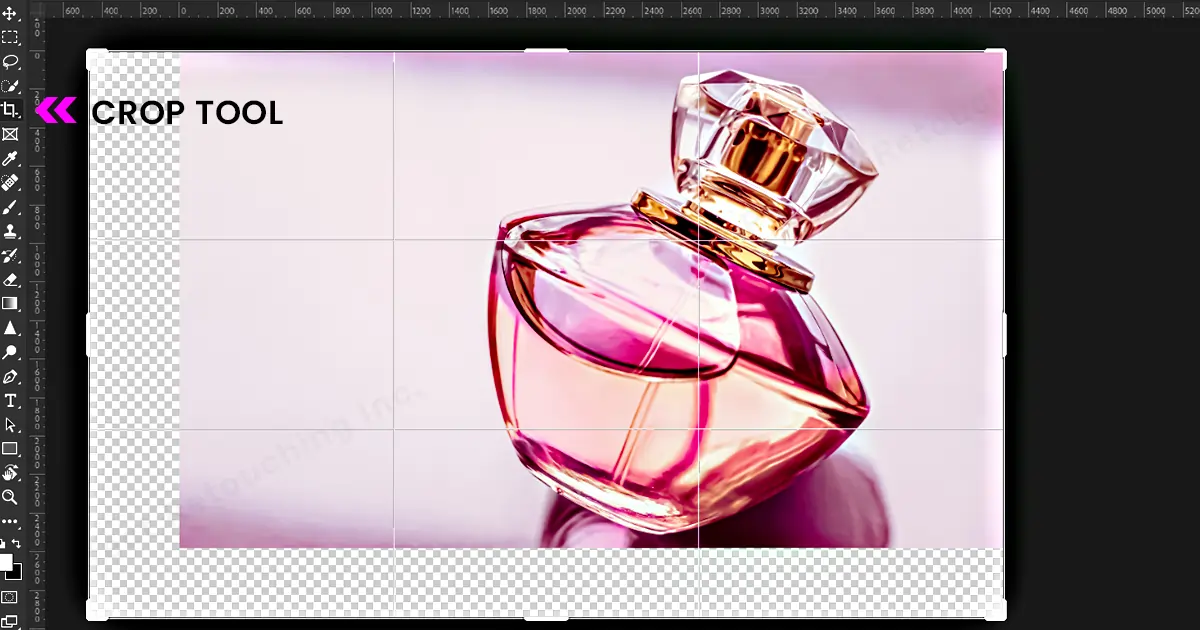Choose the Gradient tool
This screenshot has height=630, width=1200.
(10, 303)
